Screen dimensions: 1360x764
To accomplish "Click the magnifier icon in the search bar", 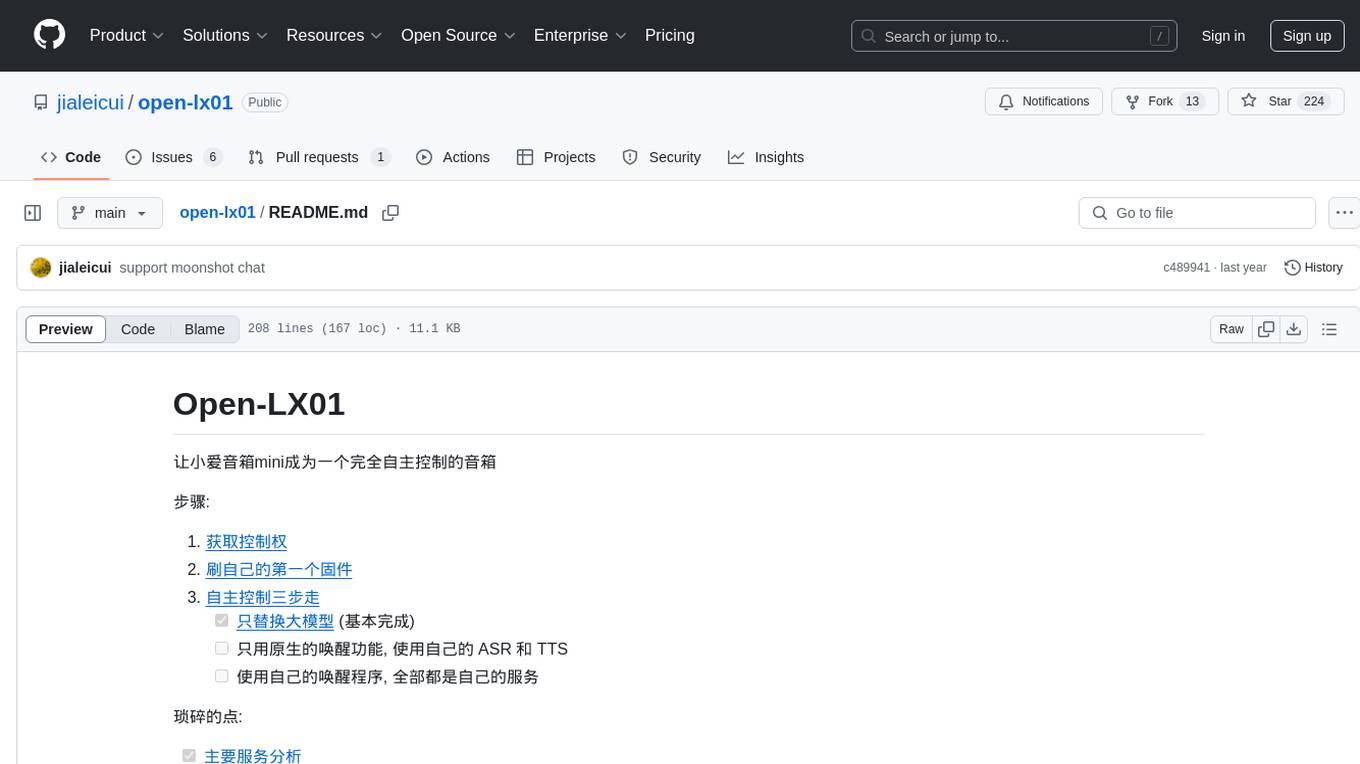I will [869, 36].
